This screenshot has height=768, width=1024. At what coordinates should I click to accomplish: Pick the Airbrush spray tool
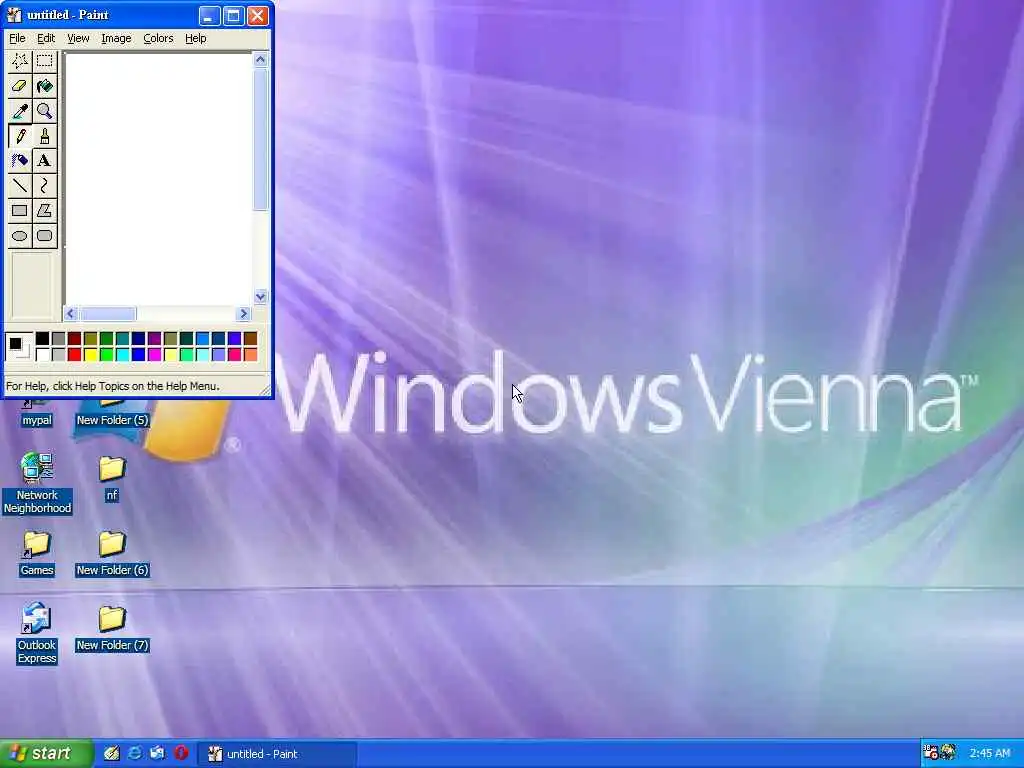20,161
